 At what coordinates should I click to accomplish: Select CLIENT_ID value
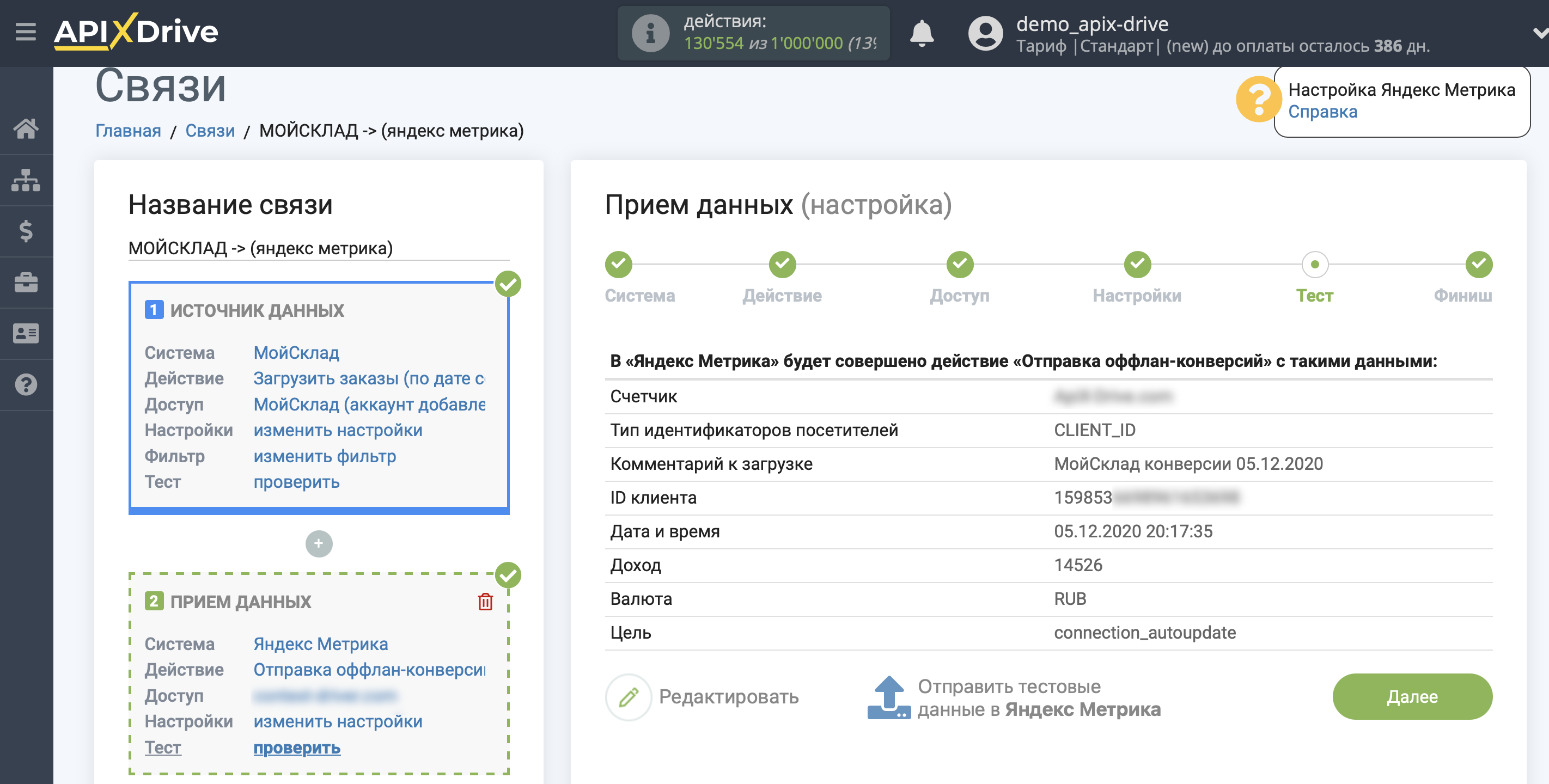[1094, 430]
